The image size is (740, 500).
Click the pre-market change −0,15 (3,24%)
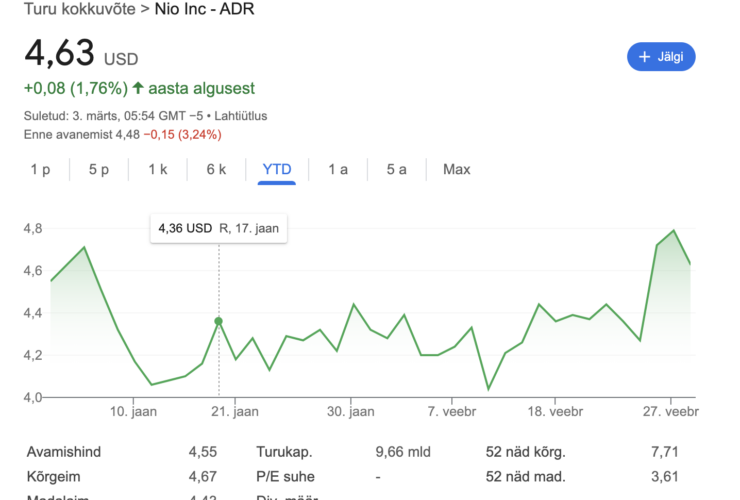coord(183,135)
